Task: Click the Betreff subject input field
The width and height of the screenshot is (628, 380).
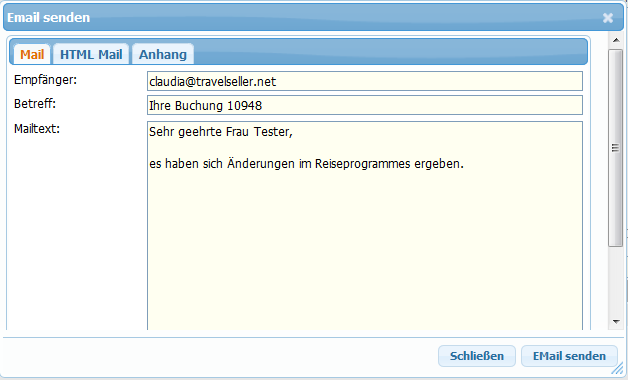Action: click(364, 105)
